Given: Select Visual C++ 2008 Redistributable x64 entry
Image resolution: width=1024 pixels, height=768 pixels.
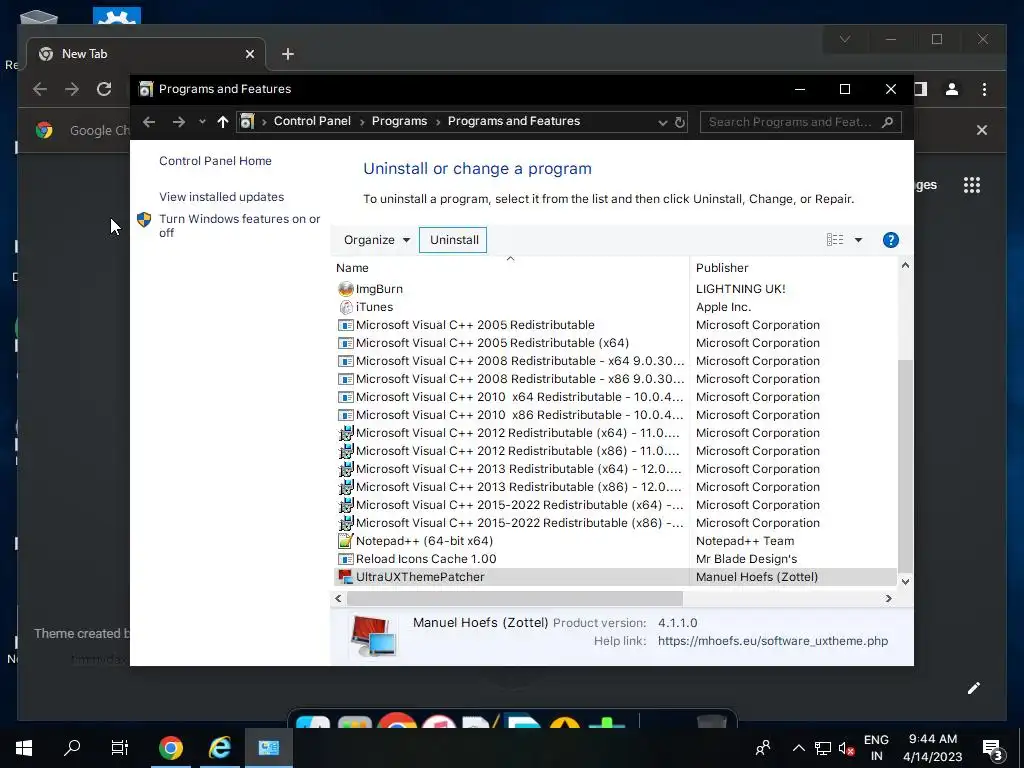Looking at the screenshot, I should [520, 361].
